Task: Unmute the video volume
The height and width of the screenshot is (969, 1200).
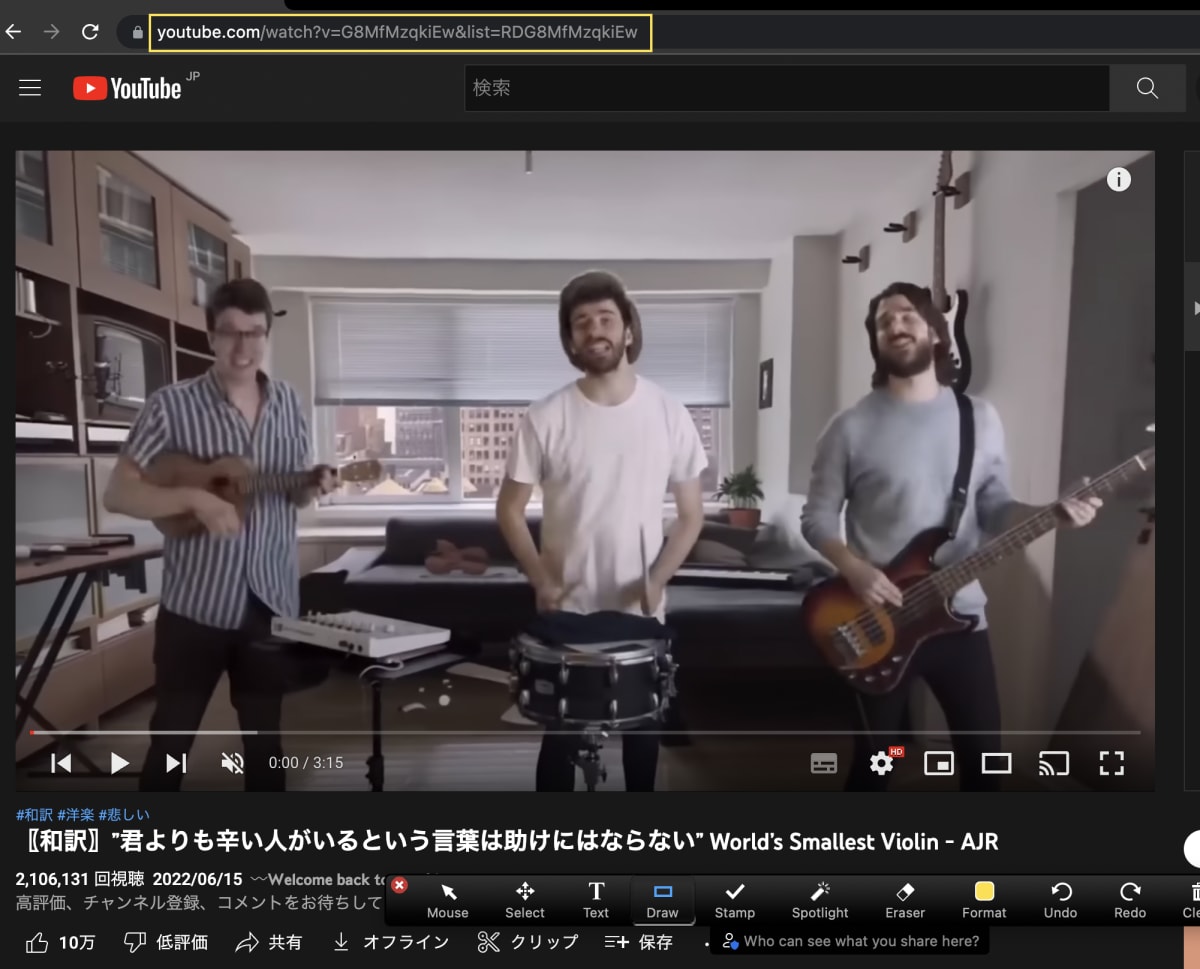Action: click(x=232, y=763)
